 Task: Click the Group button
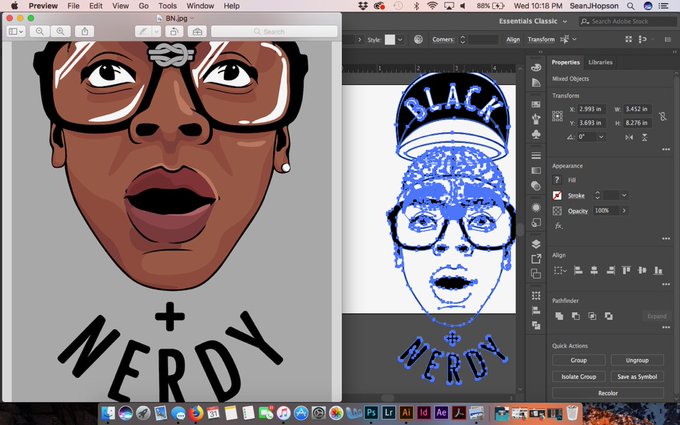coord(579,360)
